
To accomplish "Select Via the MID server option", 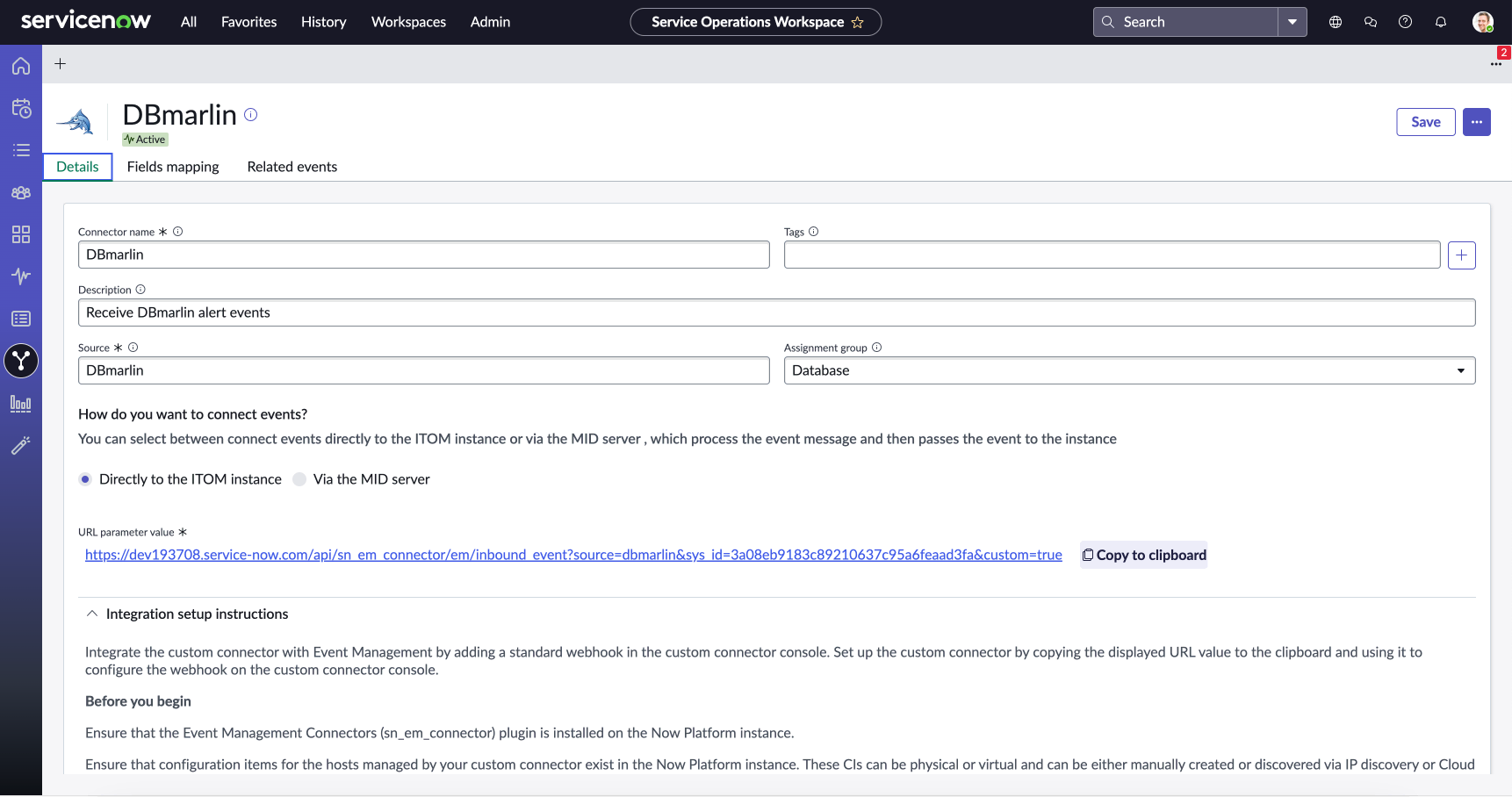I will [x=299, y=479].
